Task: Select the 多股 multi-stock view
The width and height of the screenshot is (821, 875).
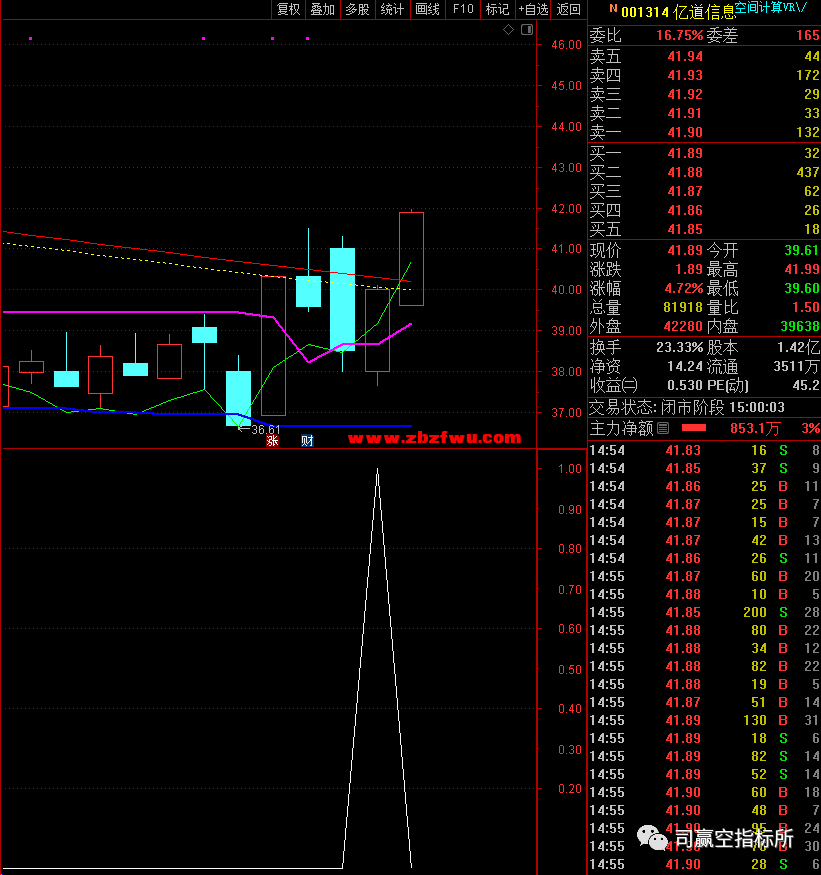Action: [x=357, y=9]
